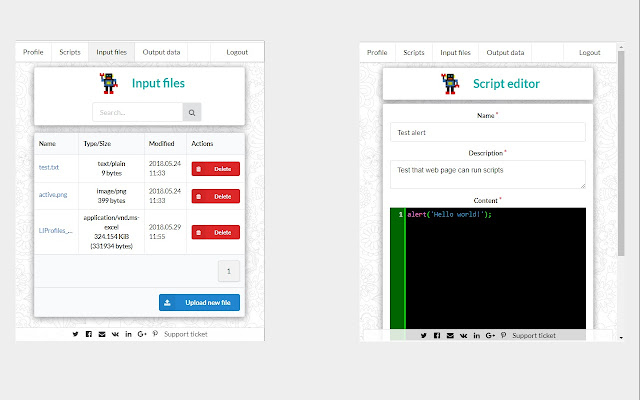Image resolution: width=640 pixels, height=400 pixels.
Task: Open Input files tab in Script editor window
Action: pyautogui.click(x=455, y=52)
